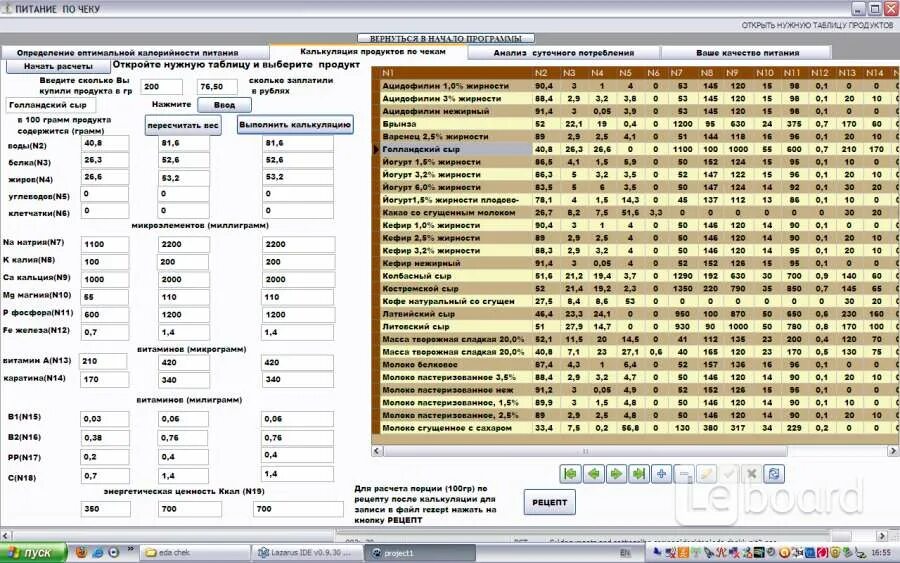The height and width of the screenshot is (563, 900).
Task: Click Вернуться в начало программы button
Action: (x=446, y=38)
